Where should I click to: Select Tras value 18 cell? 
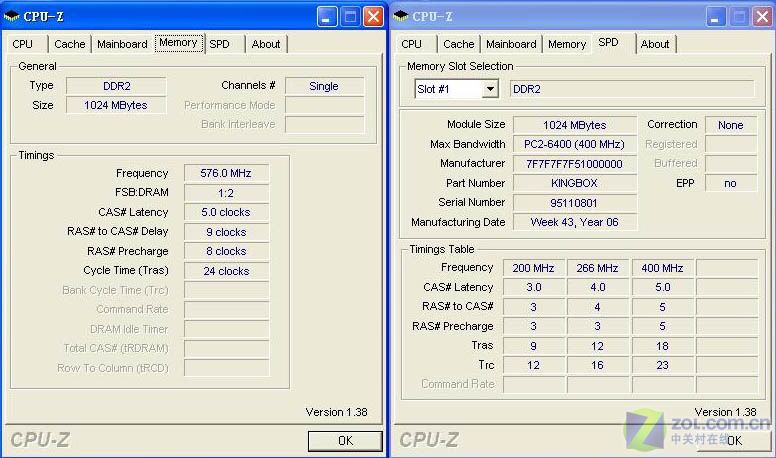tap(663, 346)
